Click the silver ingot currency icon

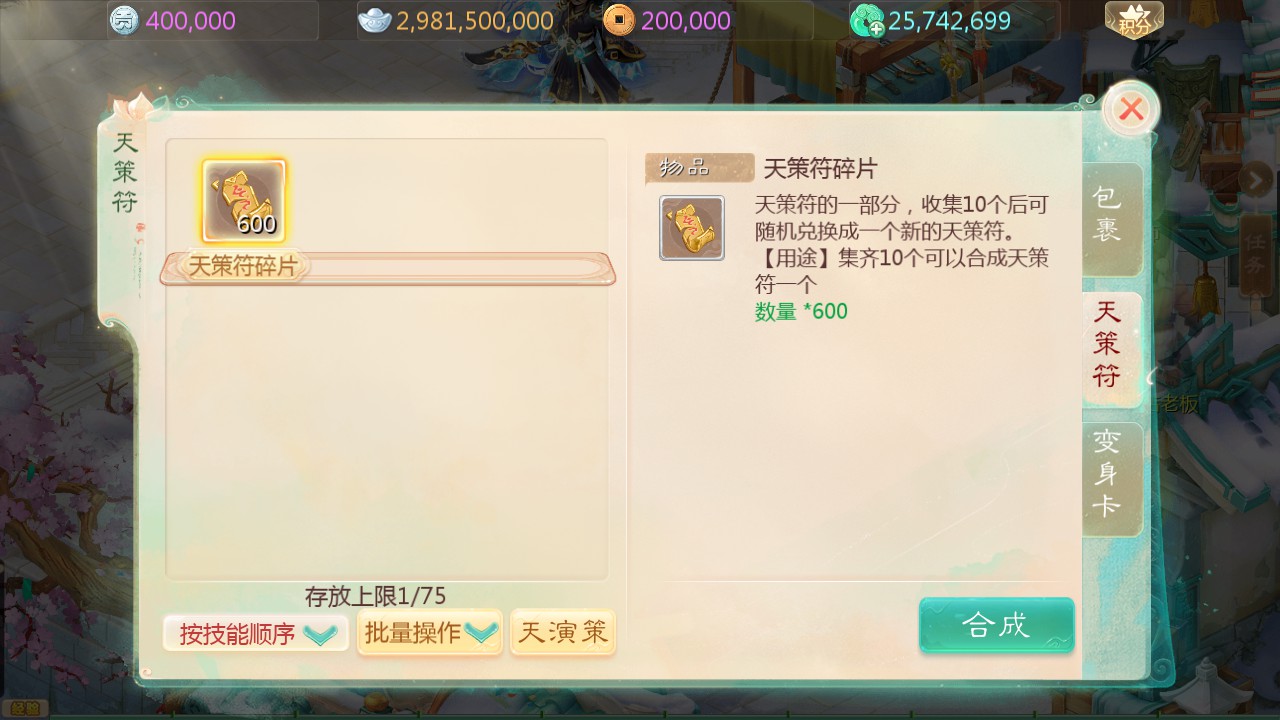375,20
